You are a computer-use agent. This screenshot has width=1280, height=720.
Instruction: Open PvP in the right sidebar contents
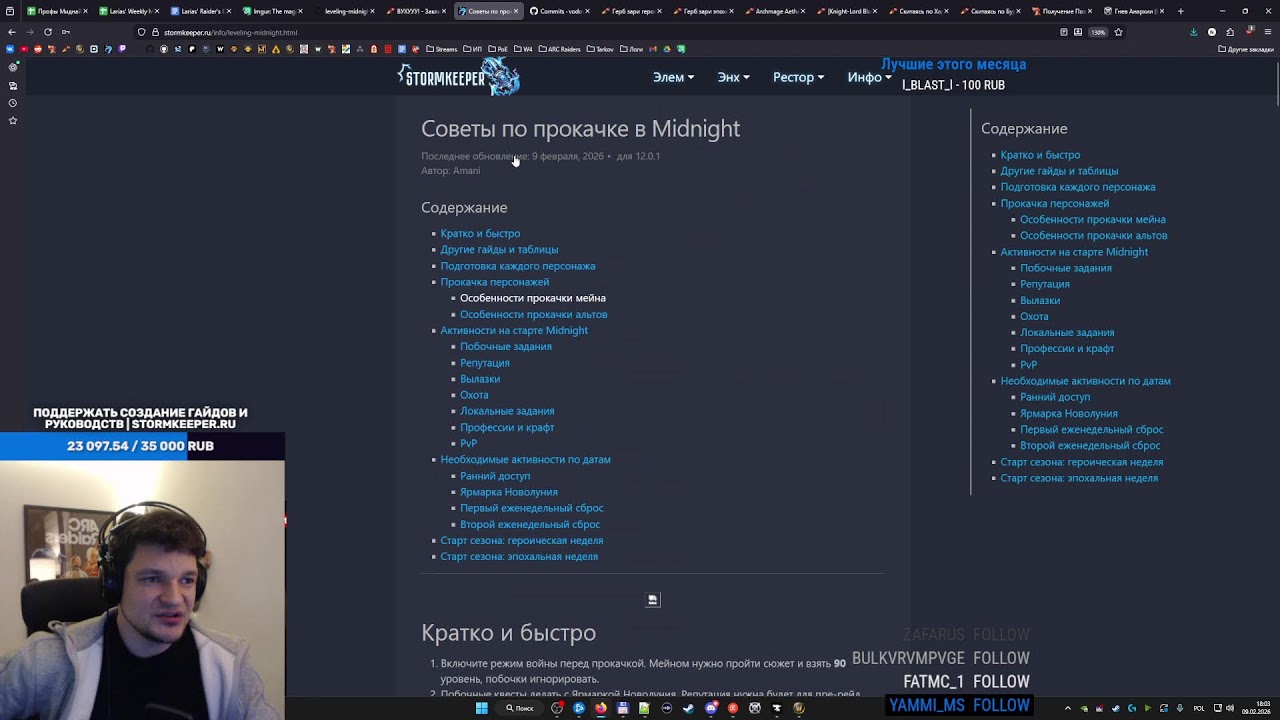1028,365
